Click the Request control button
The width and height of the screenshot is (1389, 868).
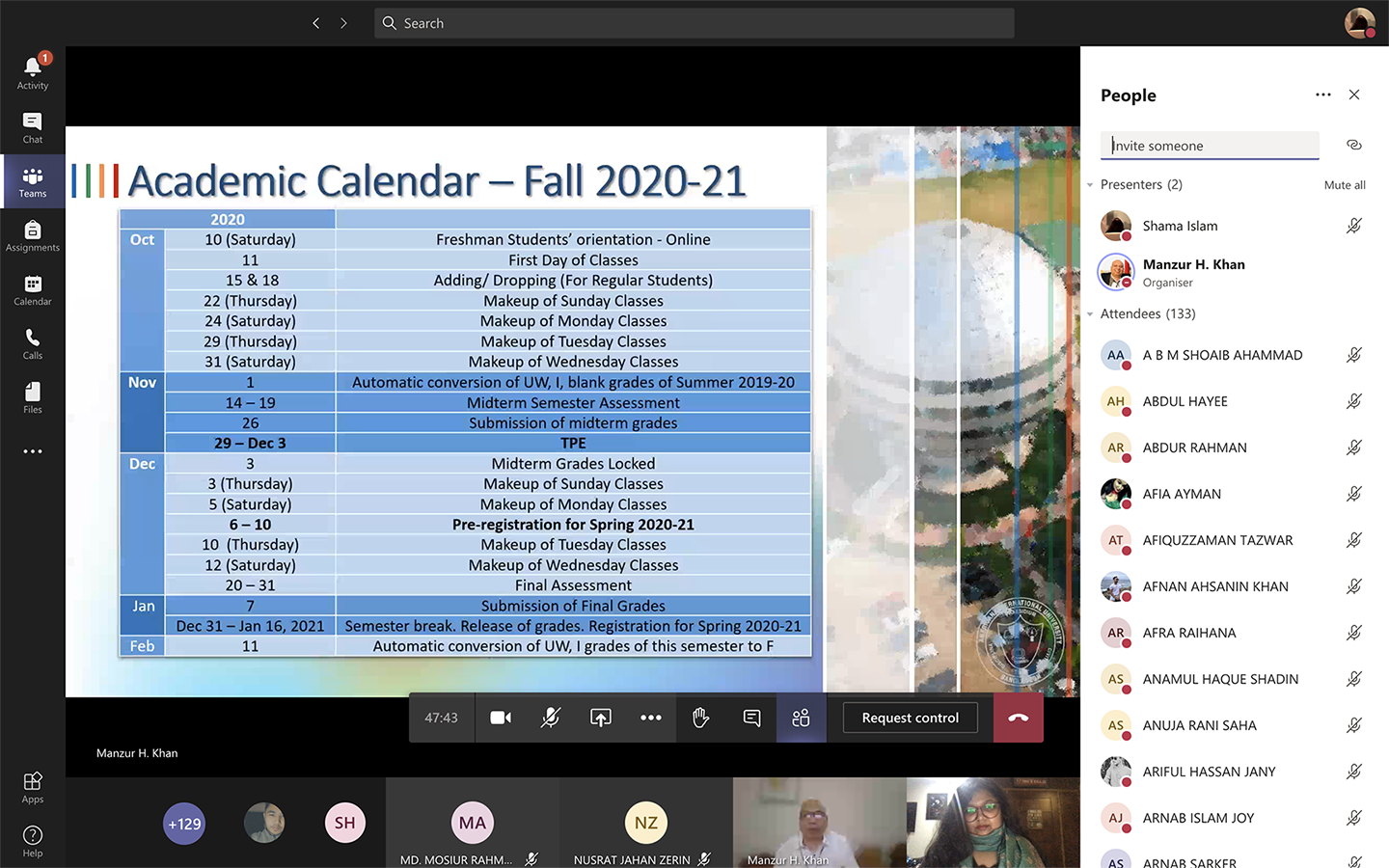pyautogui.click(x=910, y=718)
